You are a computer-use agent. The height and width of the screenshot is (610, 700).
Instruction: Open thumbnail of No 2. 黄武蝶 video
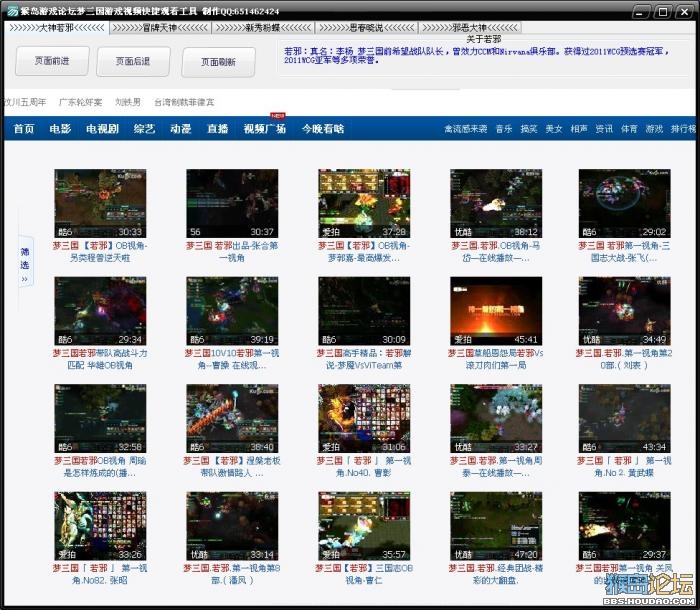(624, 418)
